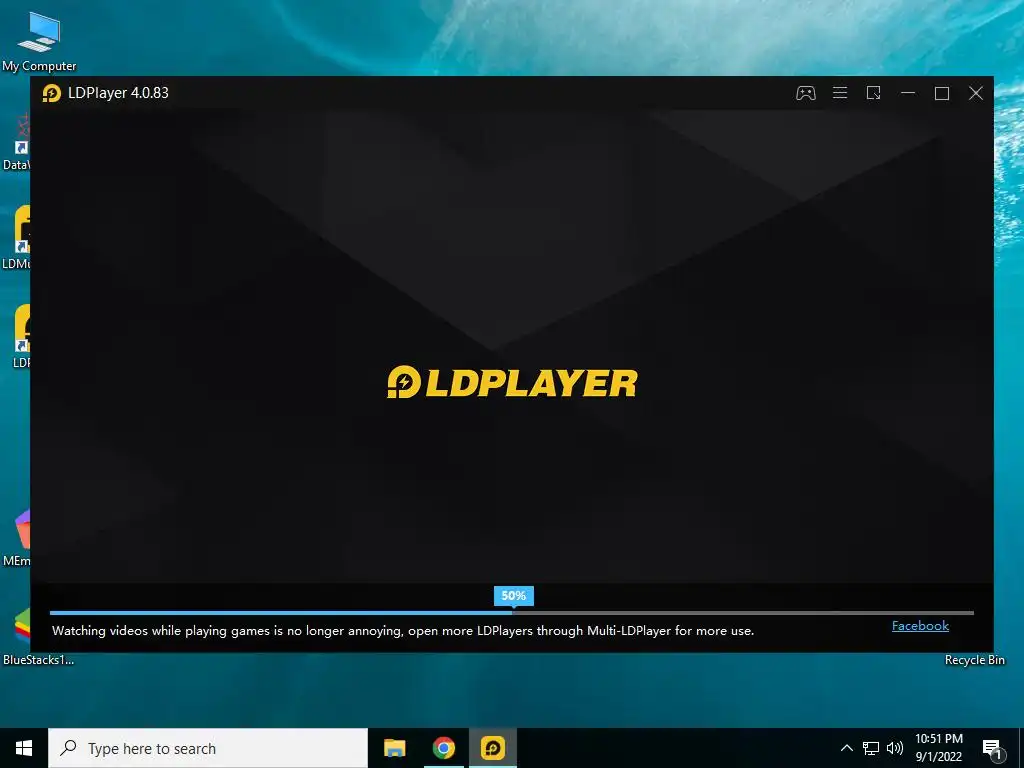Click the loading progress bar
The height and width of the screenshot is (768, 1024).
tap(511, 613)
